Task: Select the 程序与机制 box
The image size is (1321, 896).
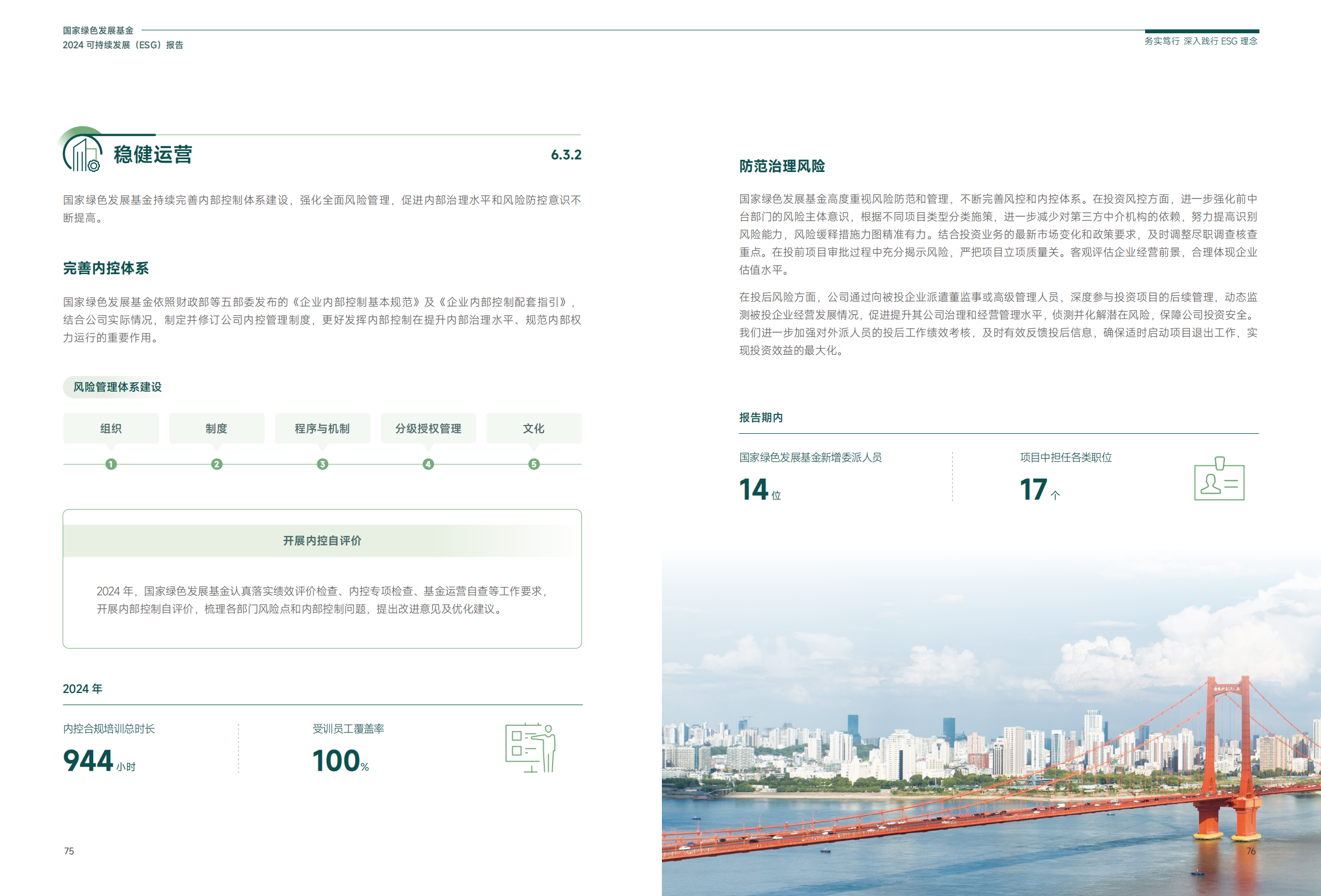Action: click(x=322, y=428)
